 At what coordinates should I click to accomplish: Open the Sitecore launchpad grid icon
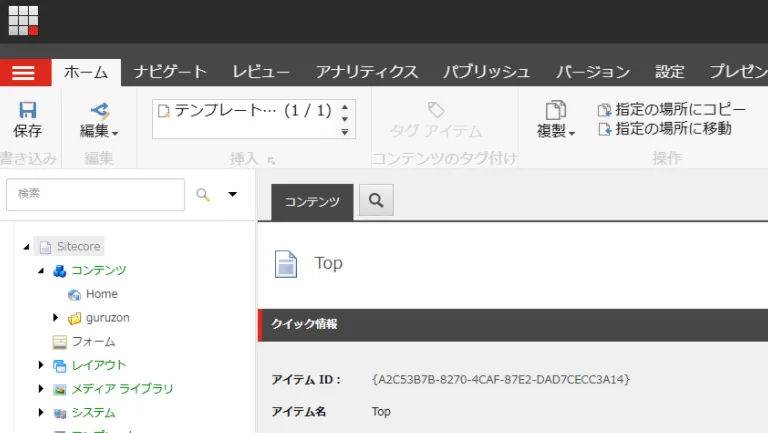(x=22, y=20)
